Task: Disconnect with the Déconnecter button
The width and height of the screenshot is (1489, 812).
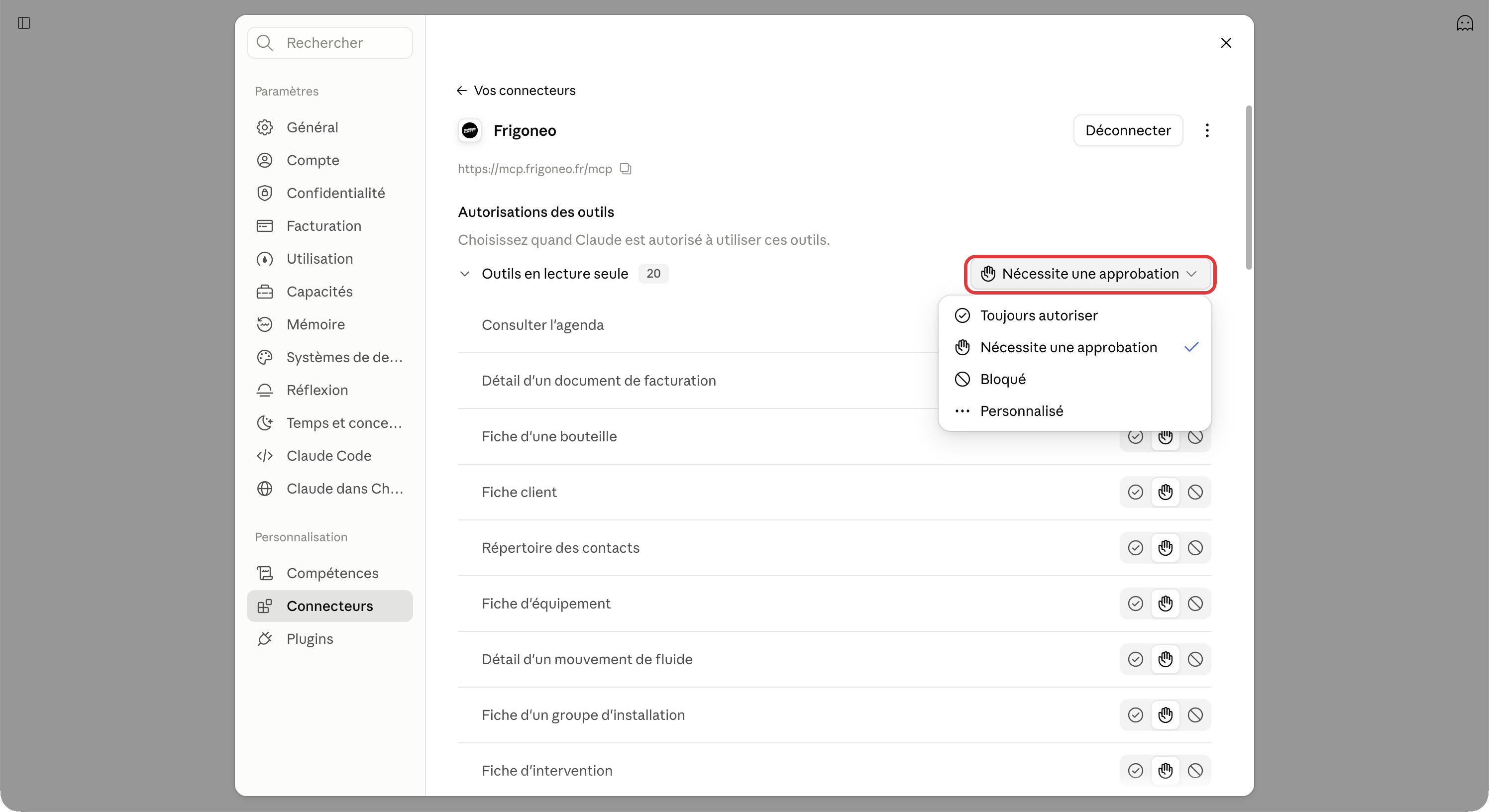Action: 1128,131
